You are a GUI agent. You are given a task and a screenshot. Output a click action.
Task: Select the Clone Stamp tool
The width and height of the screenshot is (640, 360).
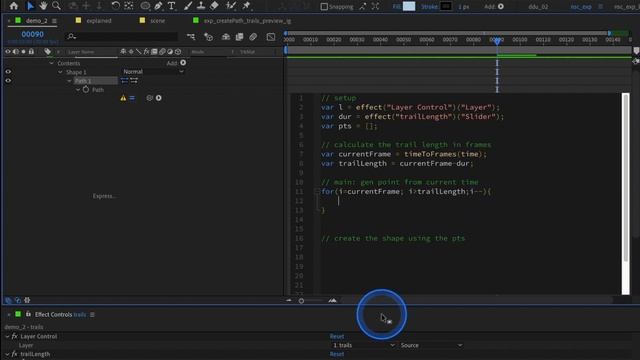pos(201,6)
